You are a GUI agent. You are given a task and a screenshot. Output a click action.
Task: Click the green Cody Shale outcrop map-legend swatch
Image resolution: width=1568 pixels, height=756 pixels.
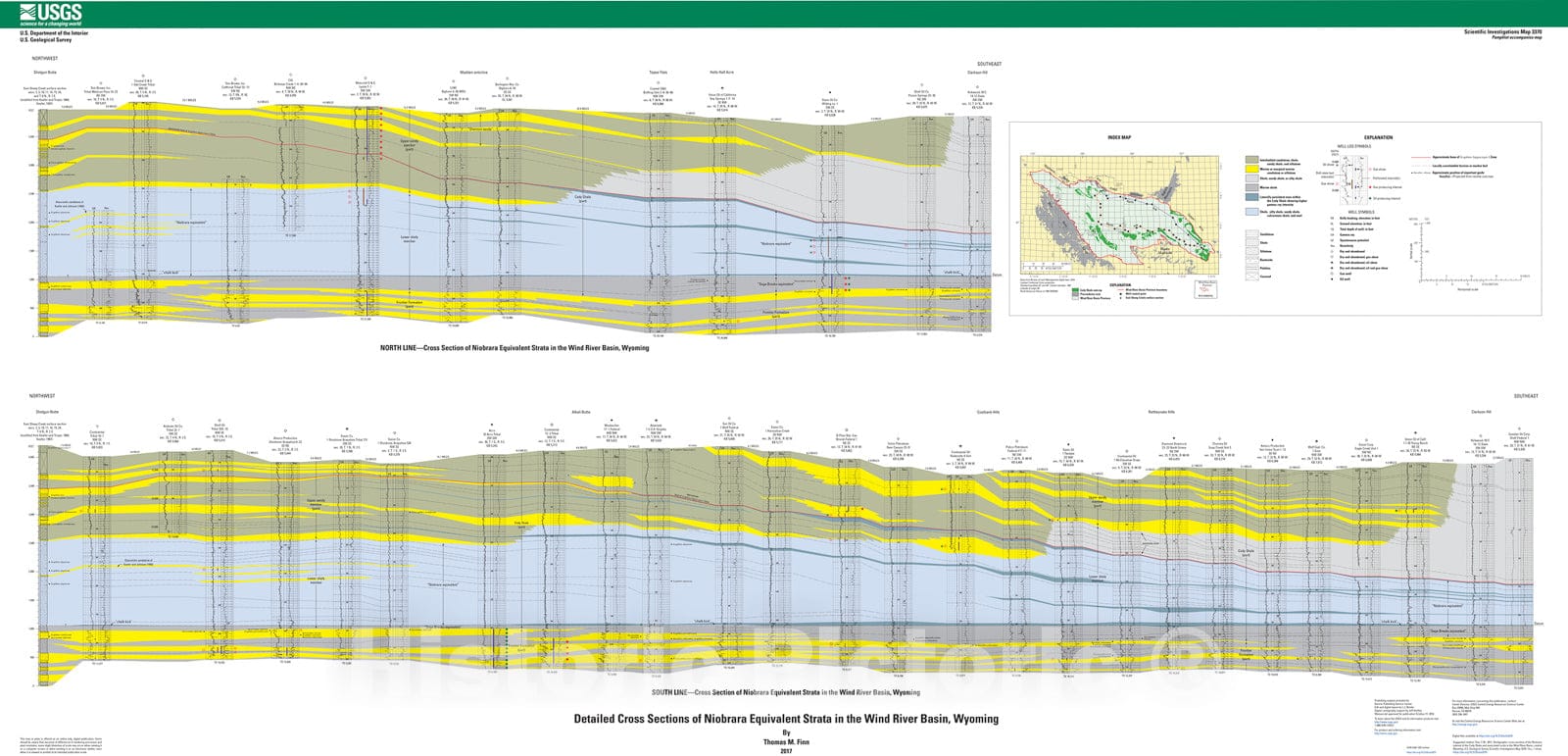point(1075,289)
